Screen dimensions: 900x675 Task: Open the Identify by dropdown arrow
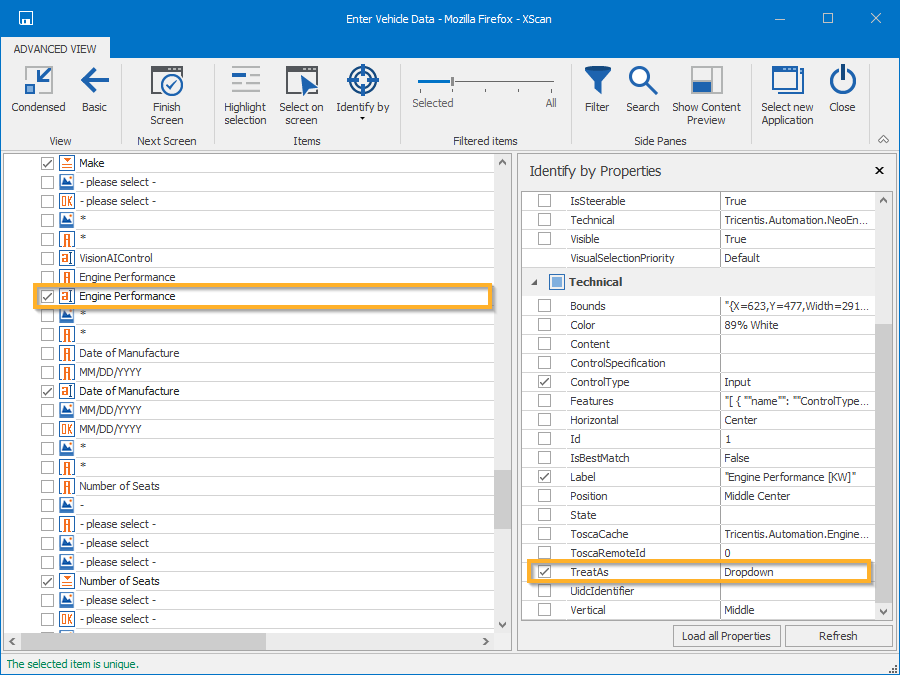click(362, 119)
